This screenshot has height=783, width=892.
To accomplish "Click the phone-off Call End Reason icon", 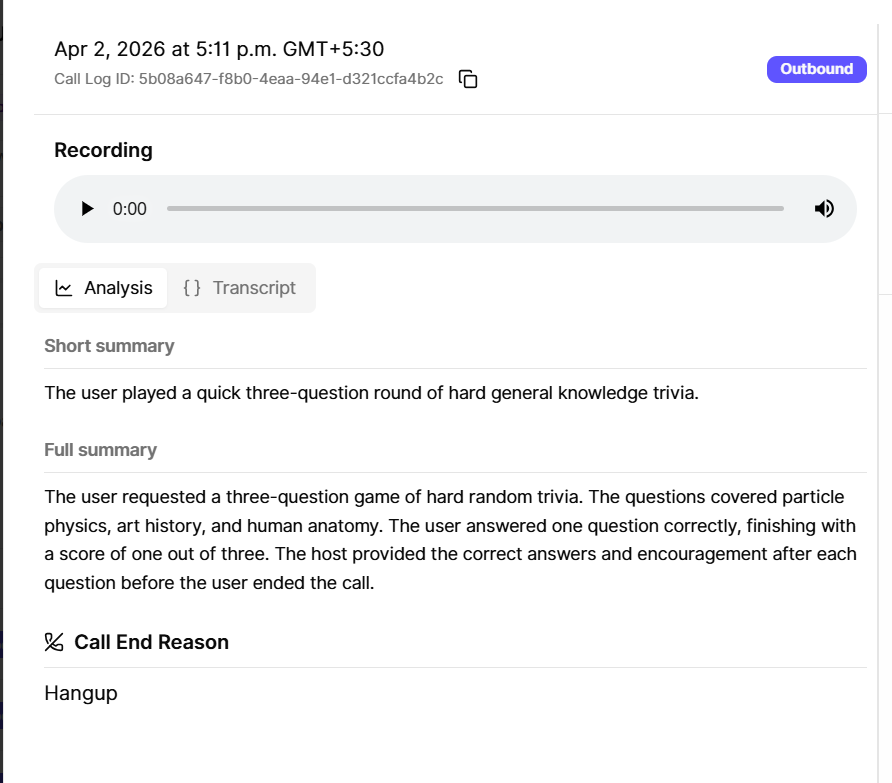I will point(54,642).
